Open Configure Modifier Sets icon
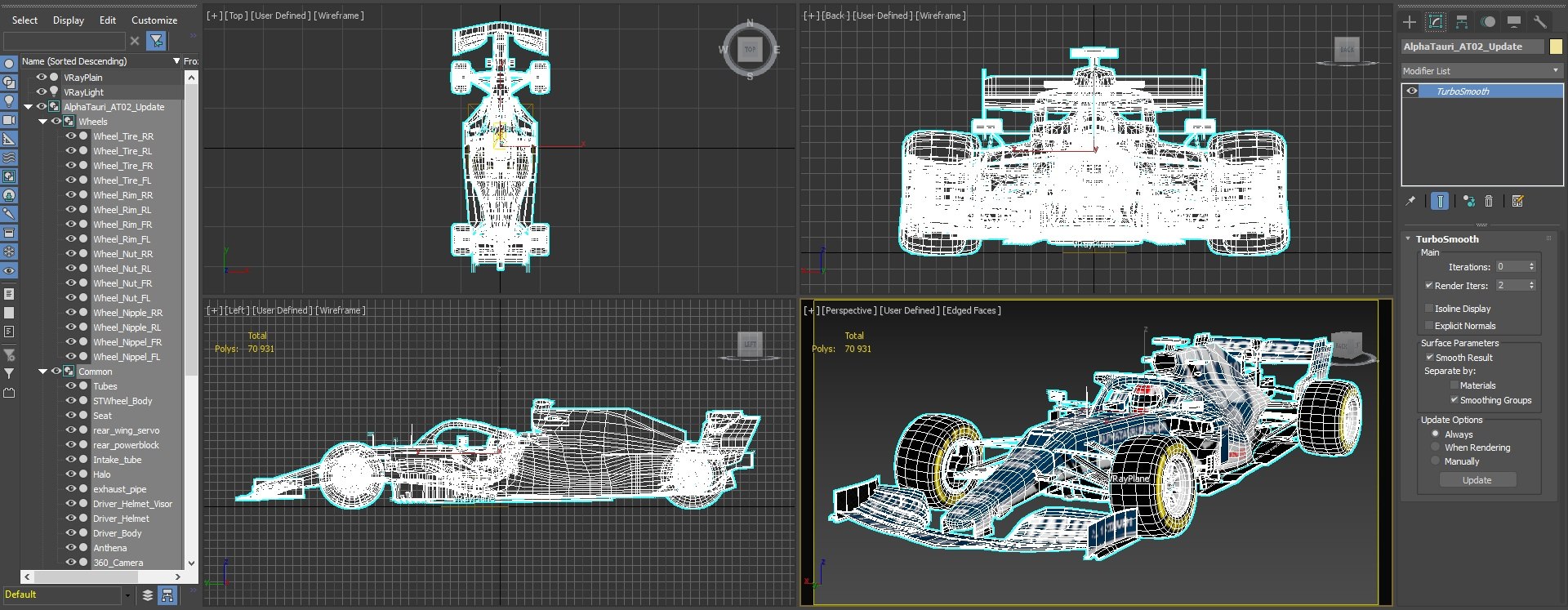The width and height of the screenshot is (1568, 610). point(1518,201)
